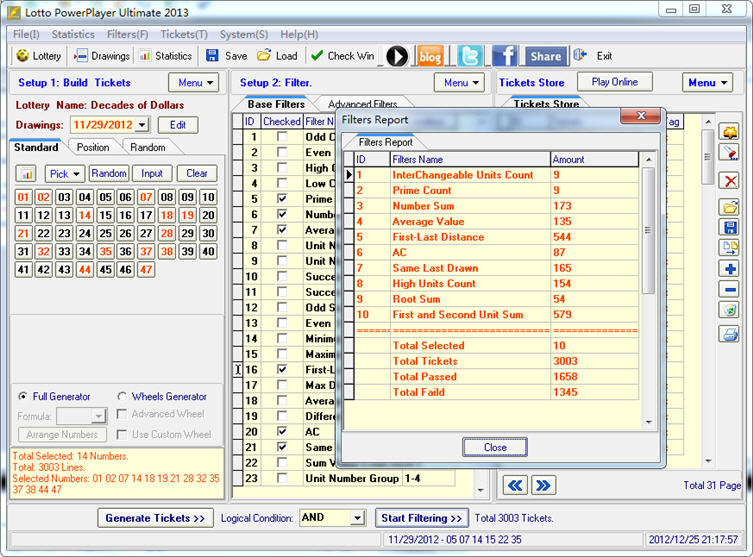Image resolution: width=753 pixels, height=557 pixels.
Task: Click the Share button icon
Action: [546, 56]
